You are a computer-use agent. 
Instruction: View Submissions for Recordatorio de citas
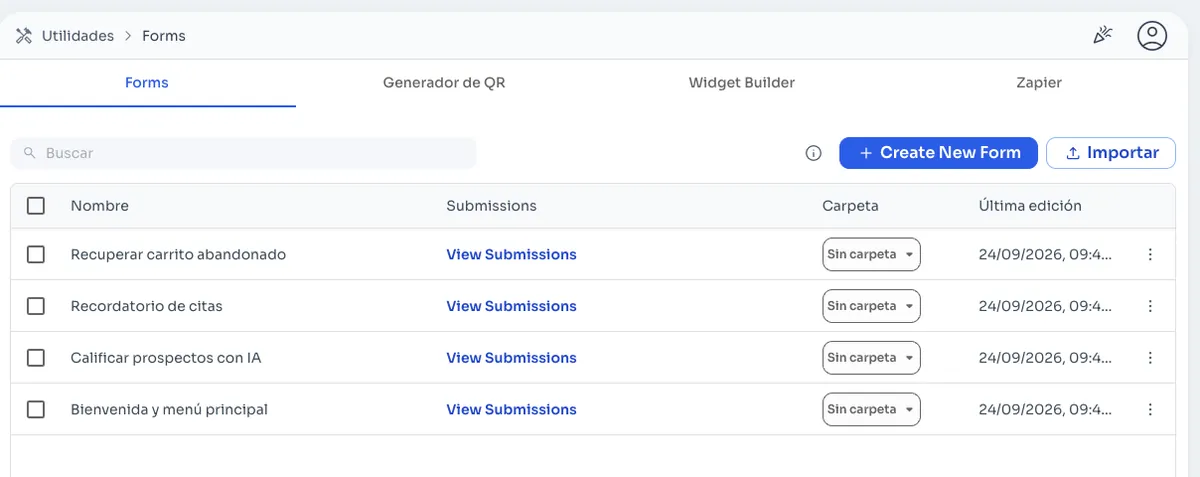click(511, 306)
